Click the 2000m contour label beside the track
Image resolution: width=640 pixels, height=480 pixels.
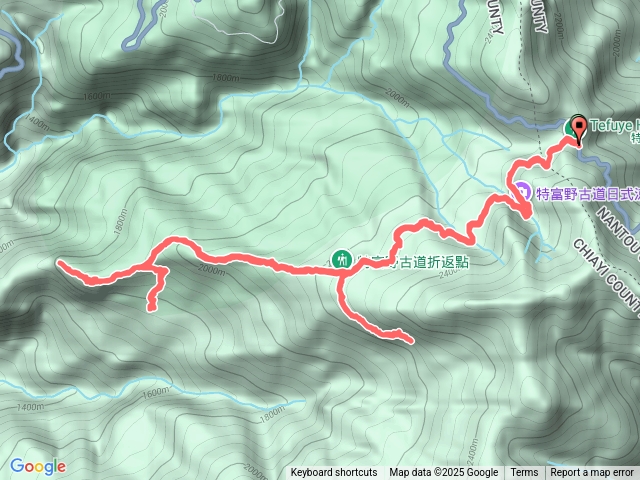click(x=211, y=269)
